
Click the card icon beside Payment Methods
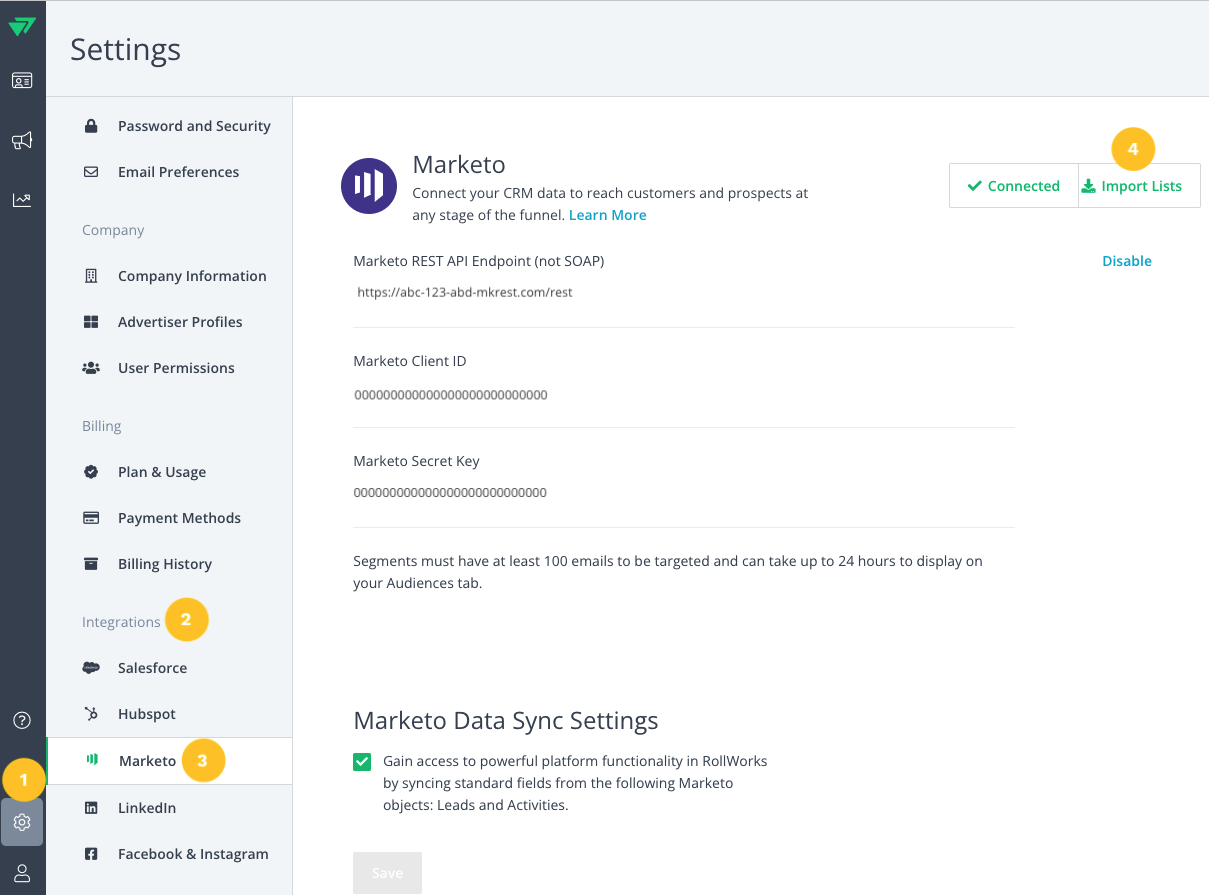coord(91,518)
